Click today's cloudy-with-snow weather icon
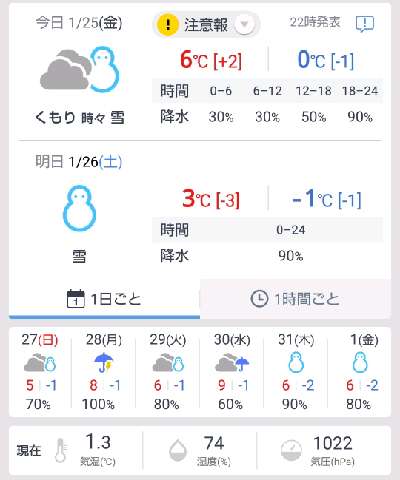Screen dimensions: 400x480 [80, 70]
